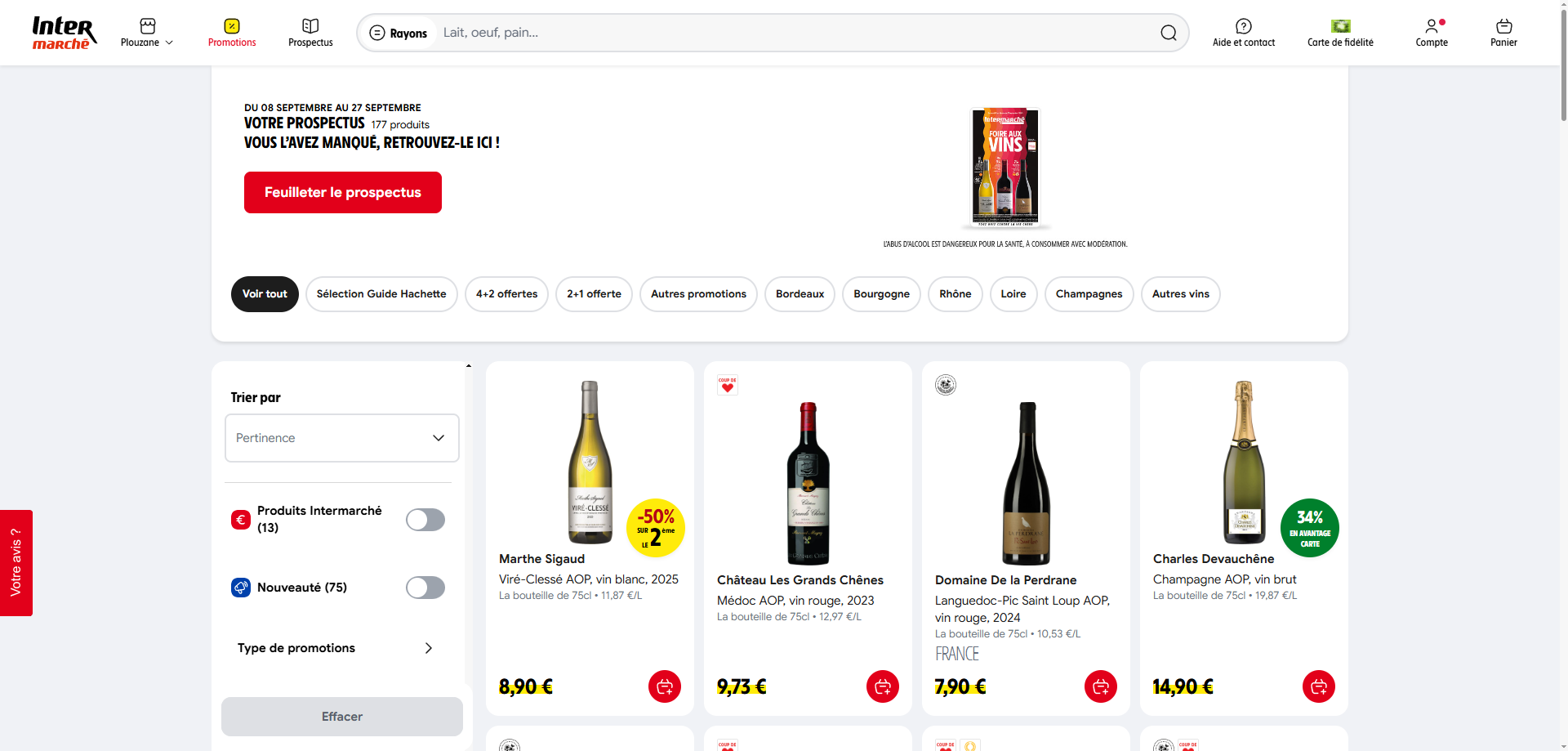Select the 2+1 offerte filter

[x=594, y=294]
